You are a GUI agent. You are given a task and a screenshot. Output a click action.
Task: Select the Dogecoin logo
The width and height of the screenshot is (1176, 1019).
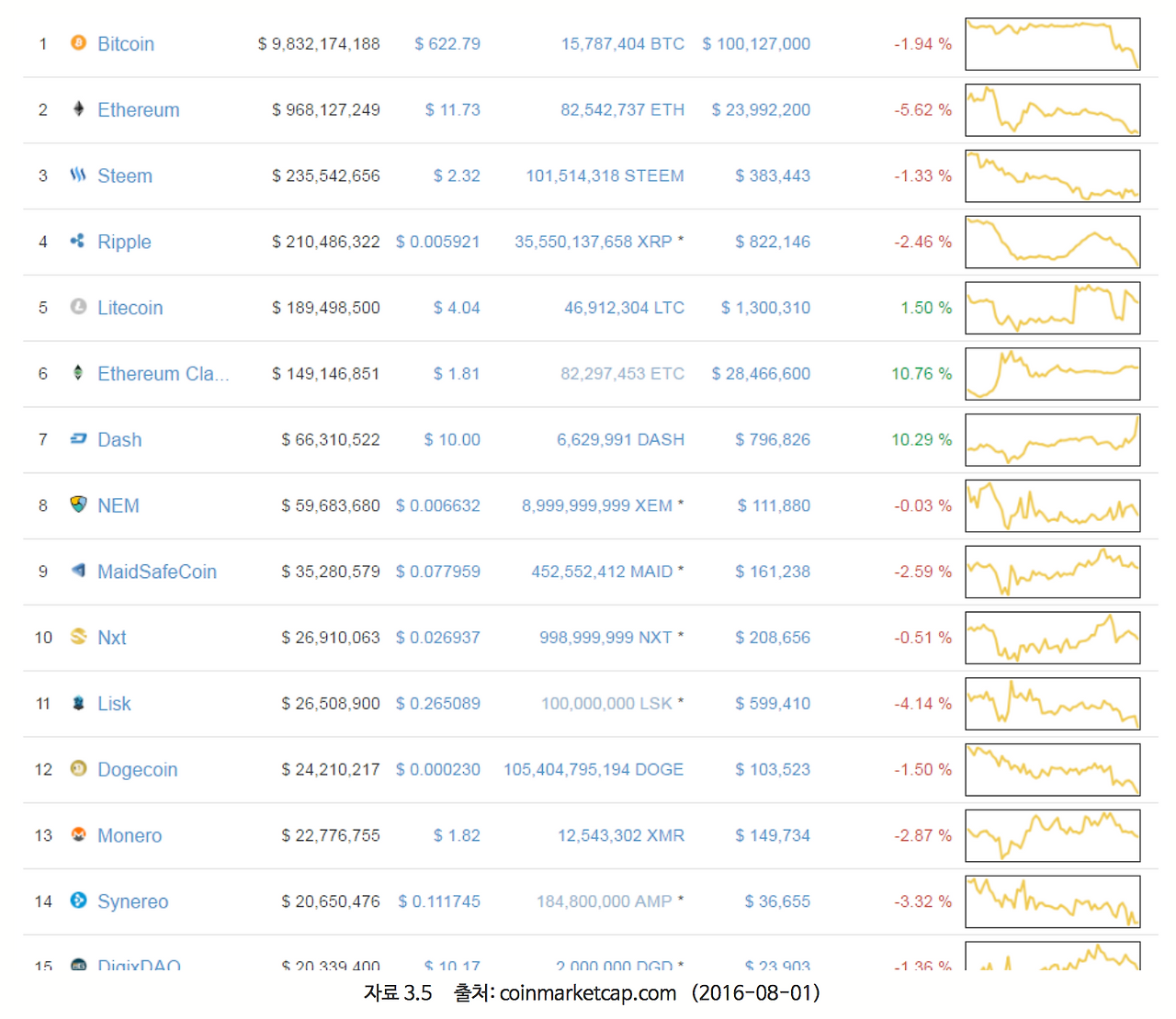point(78,769)
